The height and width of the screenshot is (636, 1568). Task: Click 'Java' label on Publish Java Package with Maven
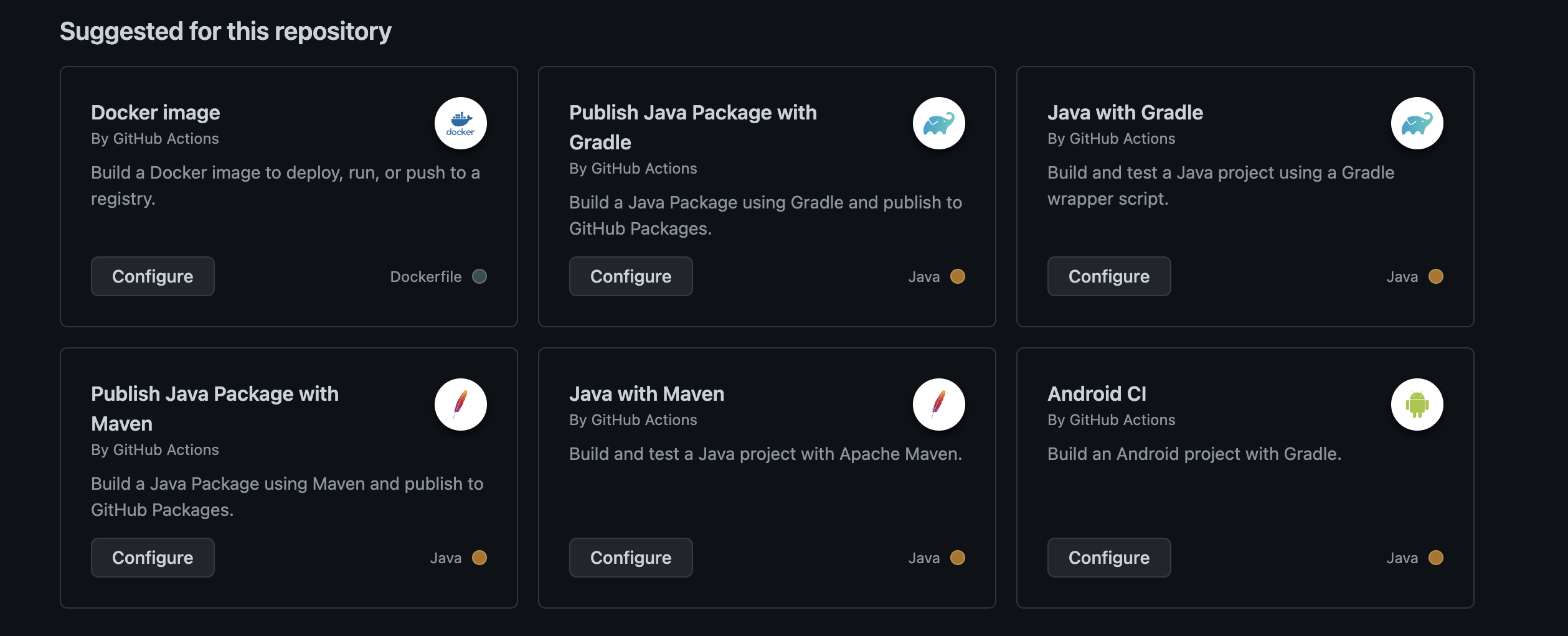pyautogui.click(x=446, y=558)
